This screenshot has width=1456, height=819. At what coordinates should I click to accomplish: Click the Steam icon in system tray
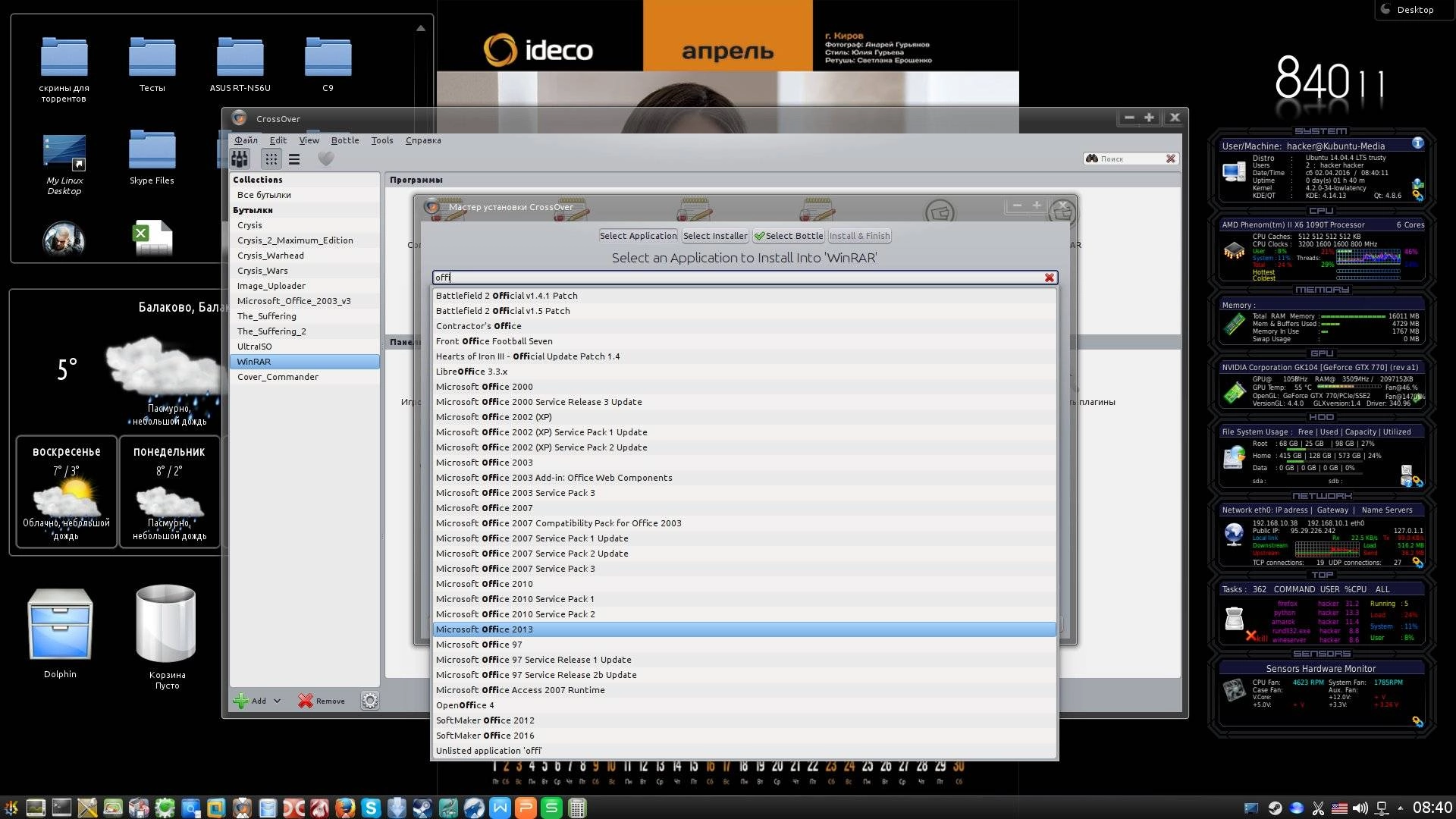[x=1276, y=808]
